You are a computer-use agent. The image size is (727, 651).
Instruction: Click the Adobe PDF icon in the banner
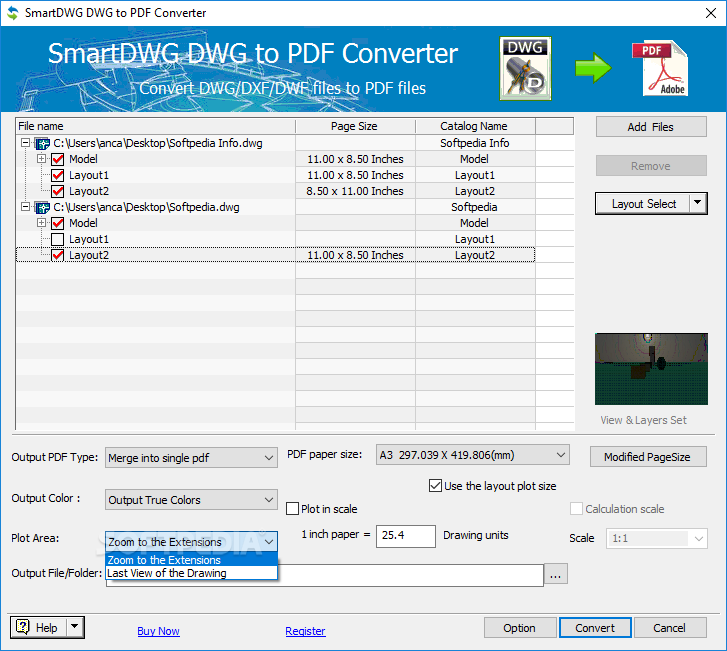(x=661, y=68)
